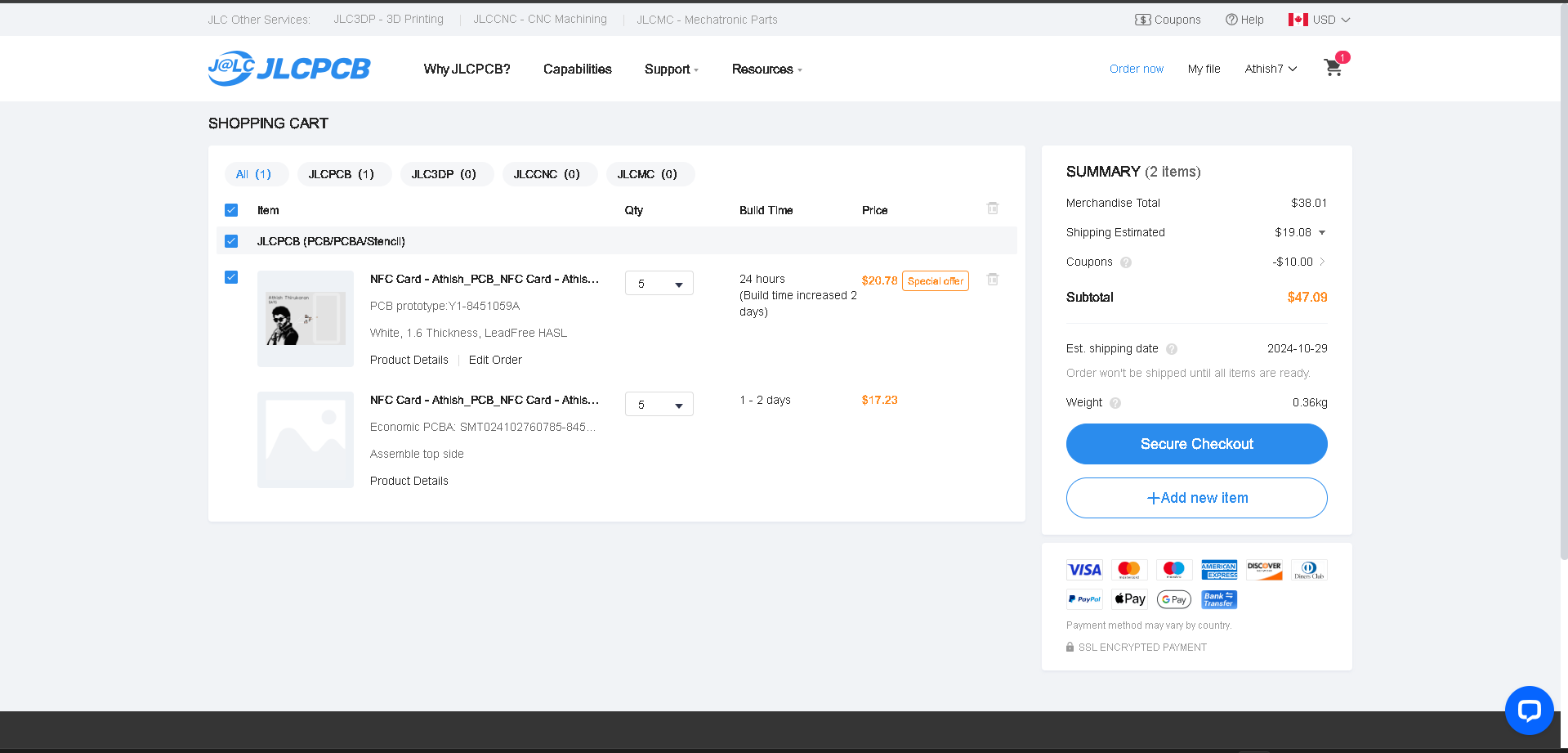Click the $17.23 PCBA price
This screenshot has width=1568, height=753.
[x=879, y=400]
